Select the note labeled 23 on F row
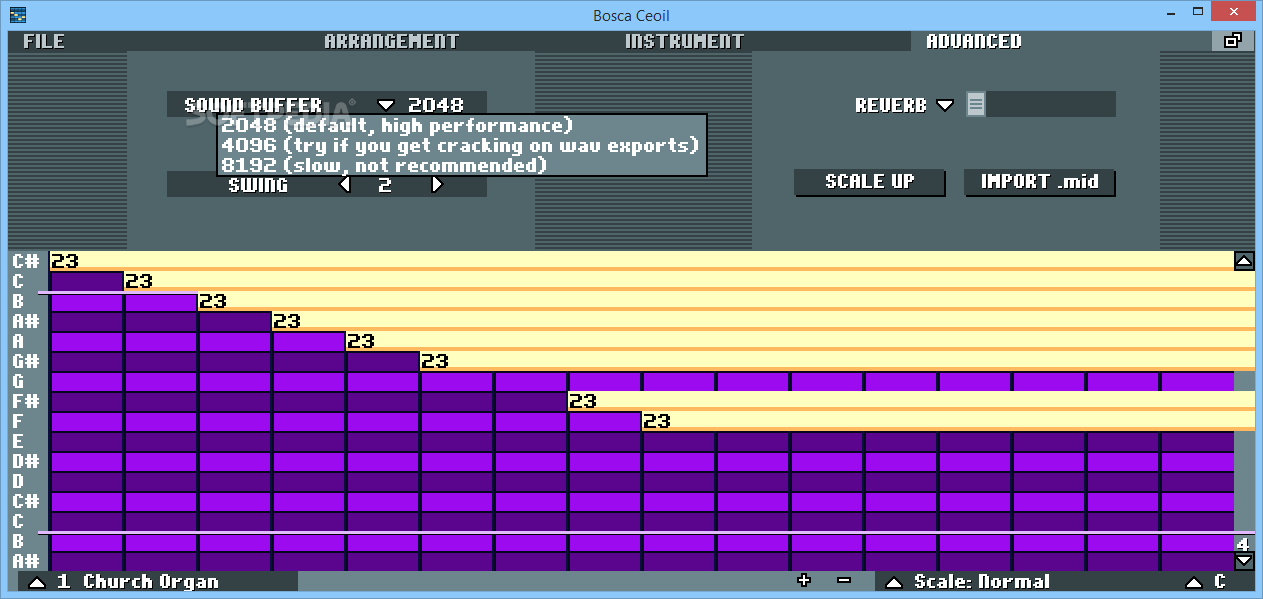 tap(948, 421)
